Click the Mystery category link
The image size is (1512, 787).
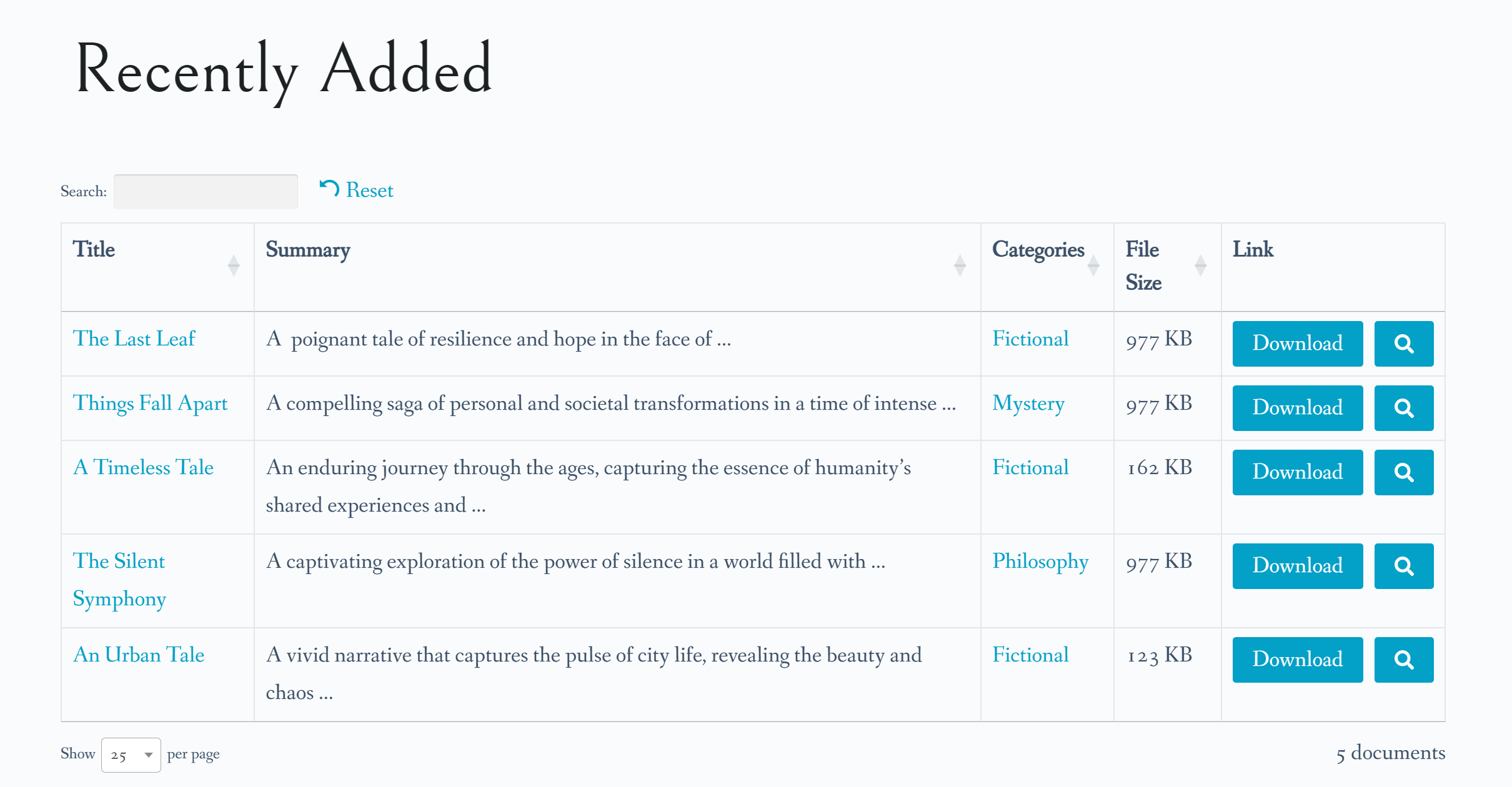[1028, 404]
